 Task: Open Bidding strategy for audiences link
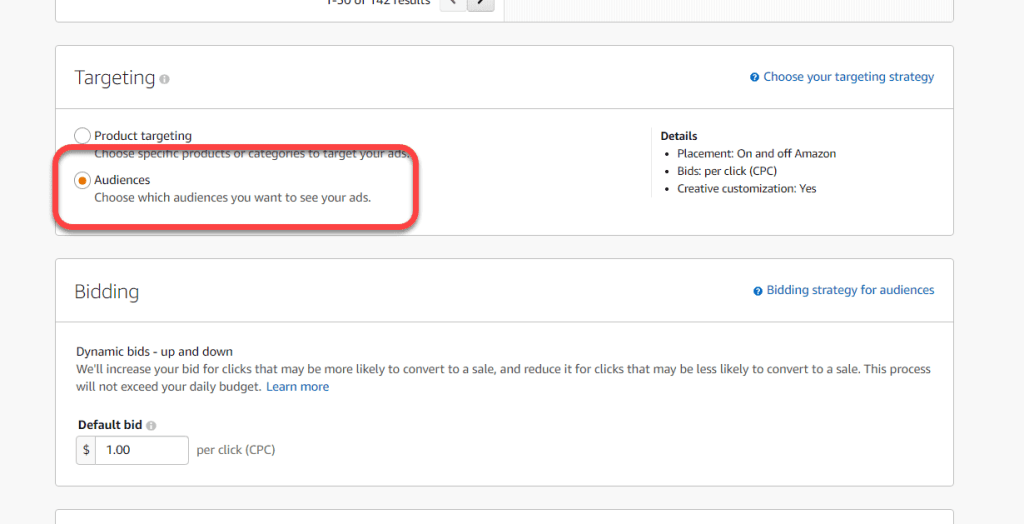(x=850, y=290)
